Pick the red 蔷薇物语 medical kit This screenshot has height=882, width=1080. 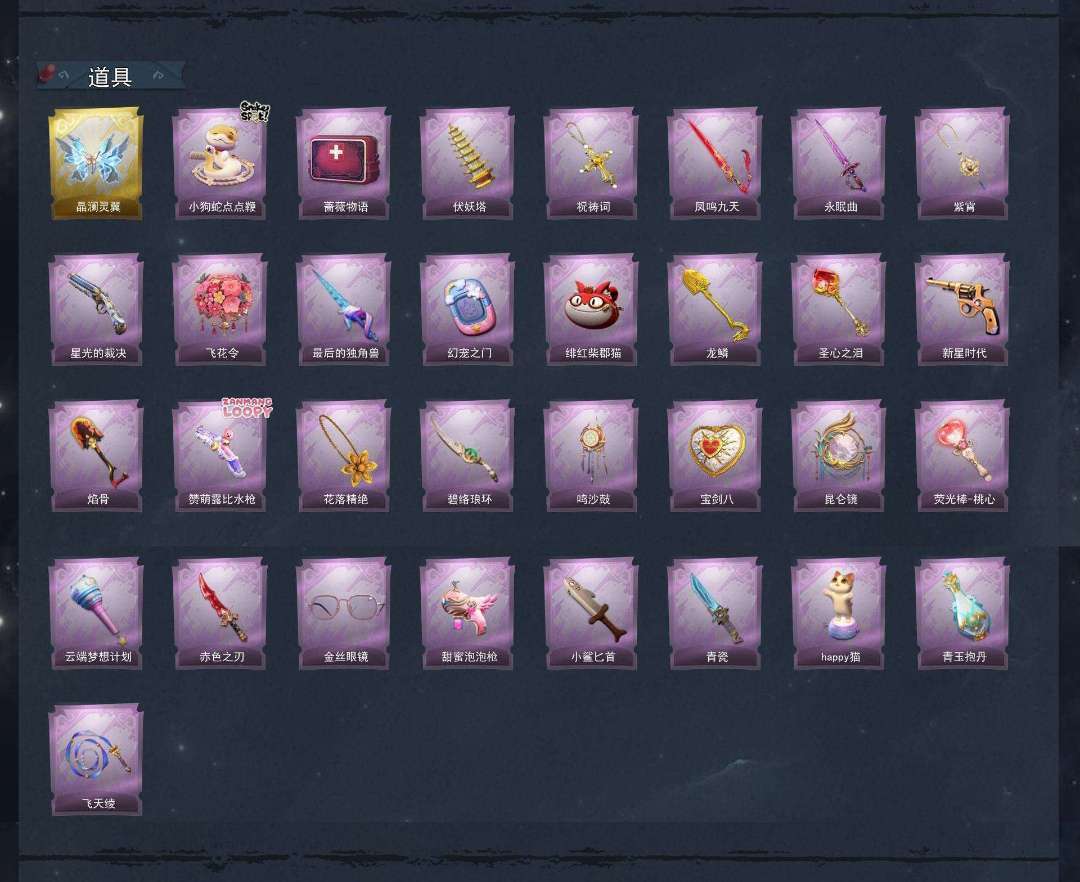(x=344, y=163)
